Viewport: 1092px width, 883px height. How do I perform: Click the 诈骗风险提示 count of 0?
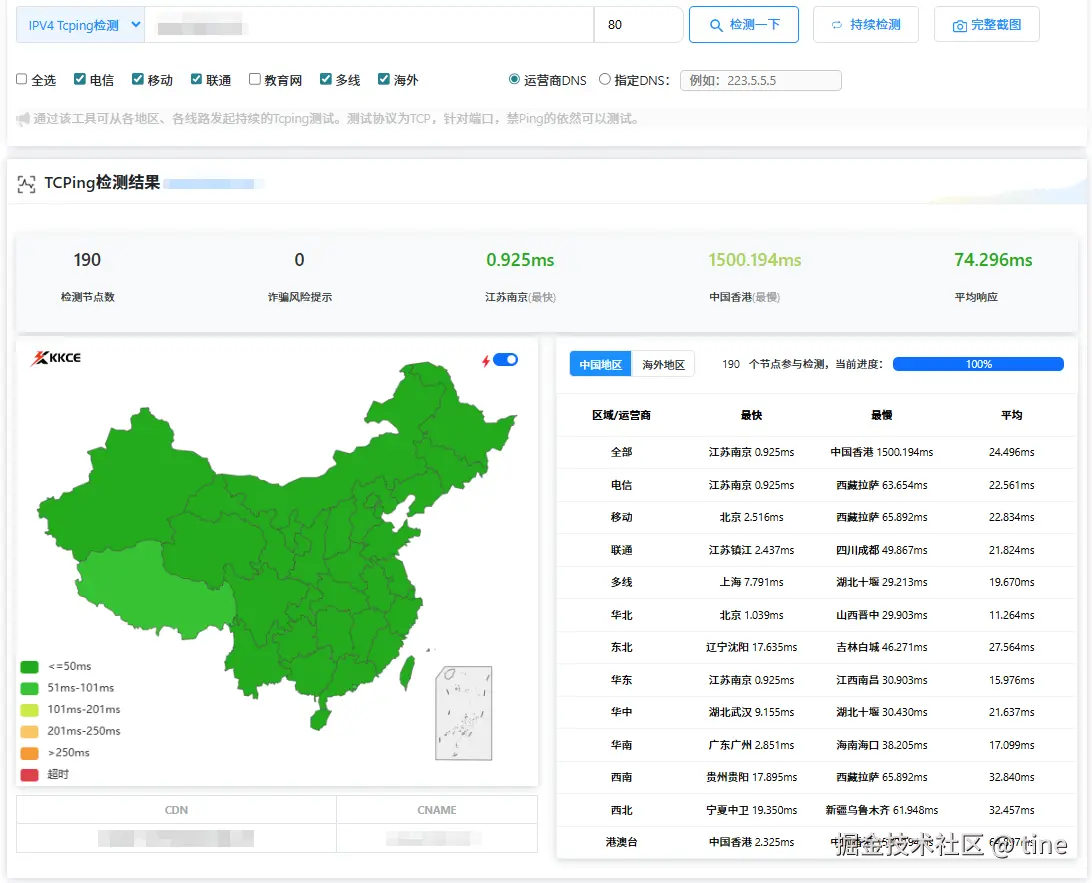click(299, 260)
